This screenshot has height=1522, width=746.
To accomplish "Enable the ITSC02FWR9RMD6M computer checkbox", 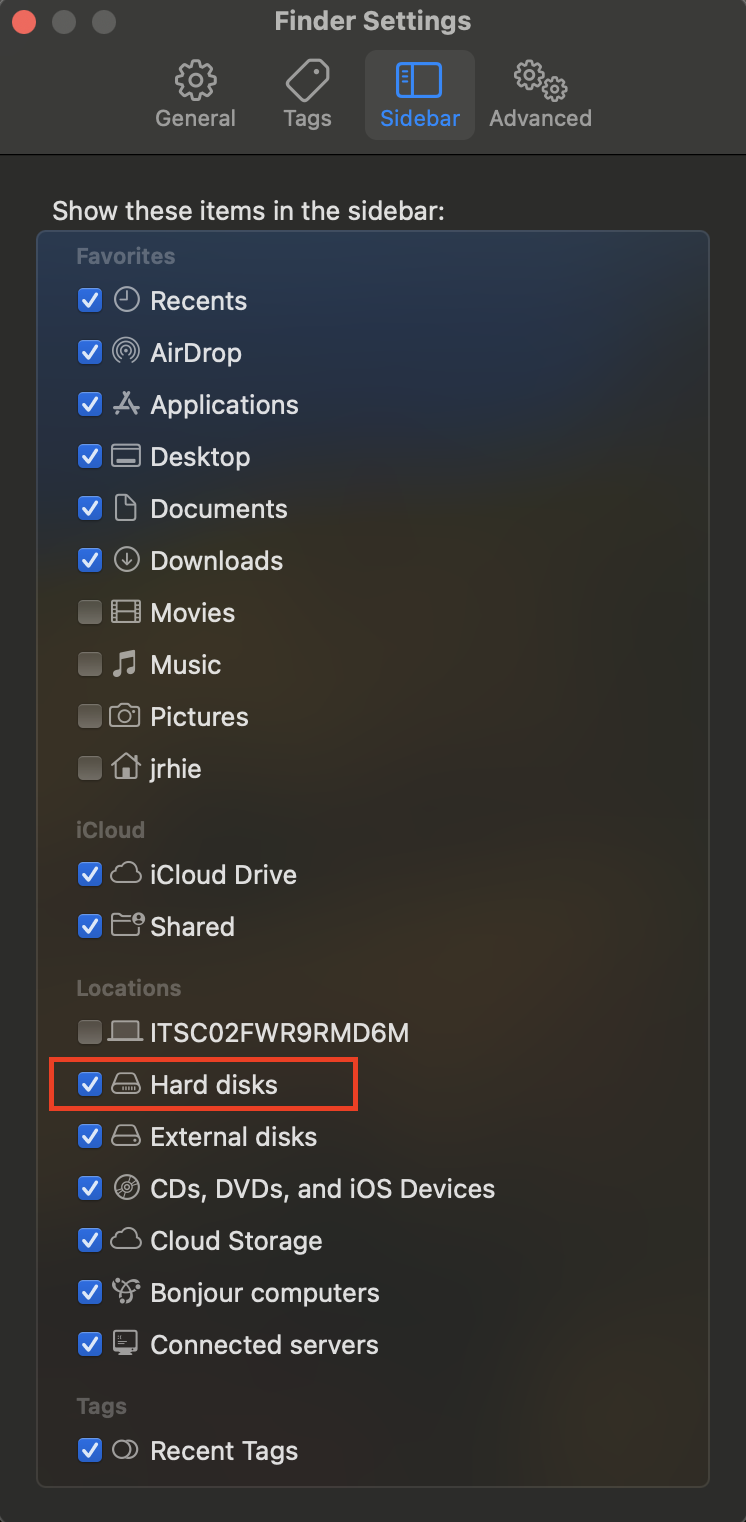I will (90, 1032).
